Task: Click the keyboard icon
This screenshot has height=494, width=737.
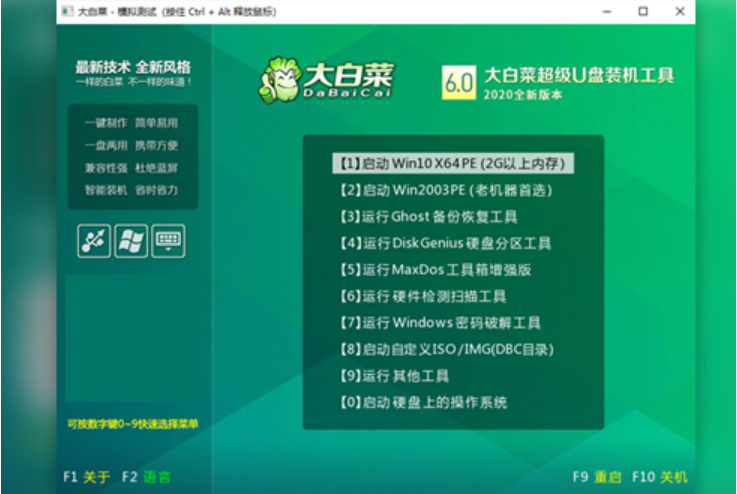Action: click(168, 241)
